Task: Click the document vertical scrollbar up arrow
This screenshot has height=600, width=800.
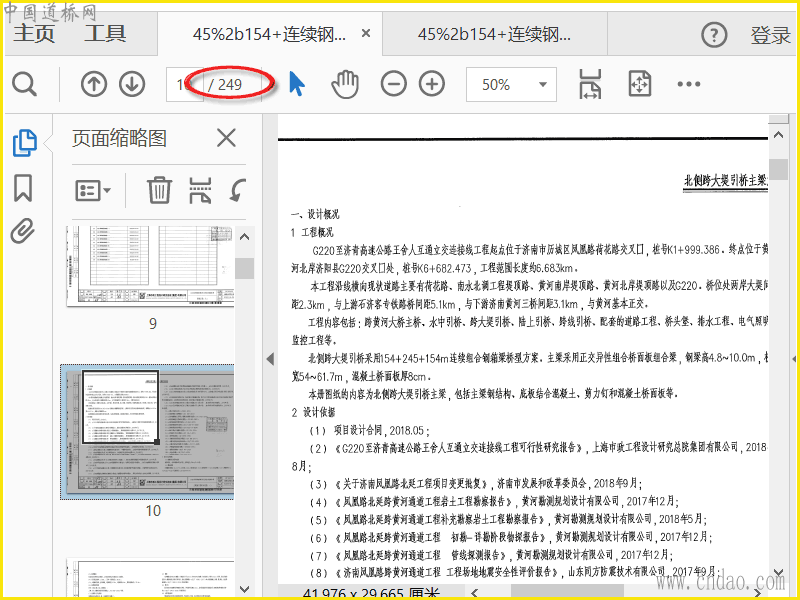Action: click(778, 135)
